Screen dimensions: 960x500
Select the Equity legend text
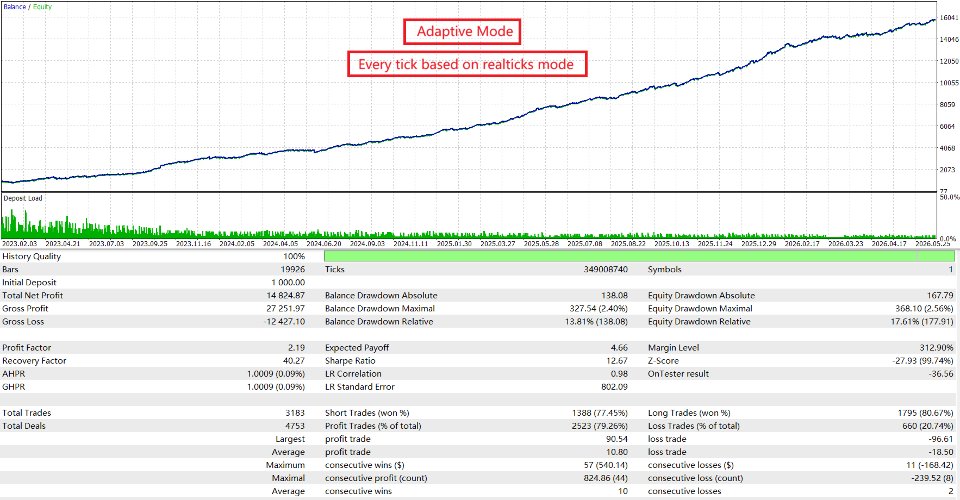pos(43,7)
